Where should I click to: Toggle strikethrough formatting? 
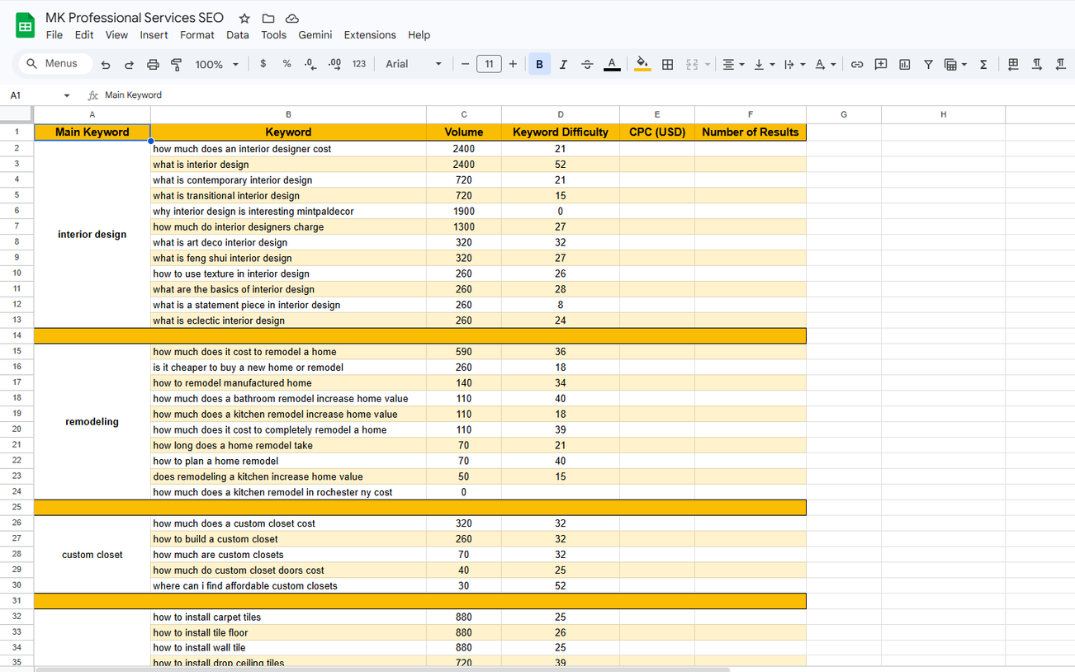[587, 64]
